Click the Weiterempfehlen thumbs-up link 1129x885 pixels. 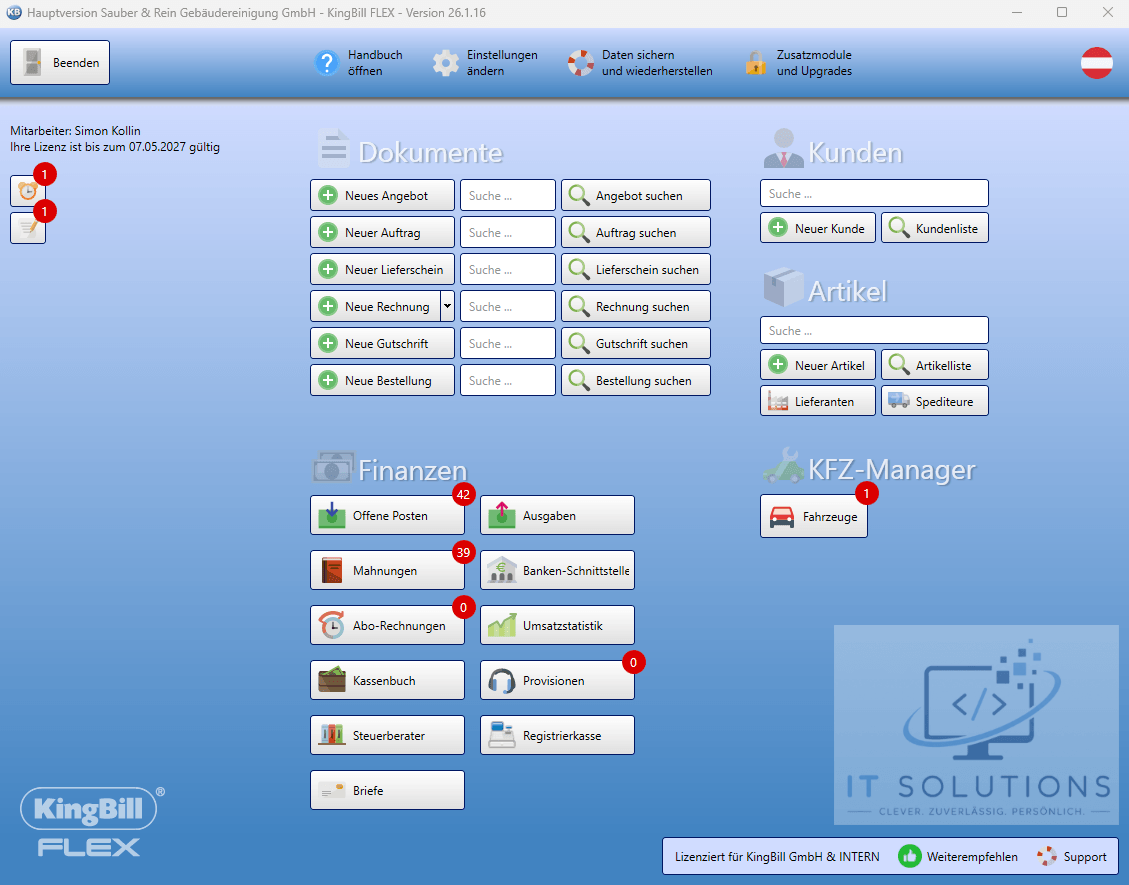(x=958, y=856)
